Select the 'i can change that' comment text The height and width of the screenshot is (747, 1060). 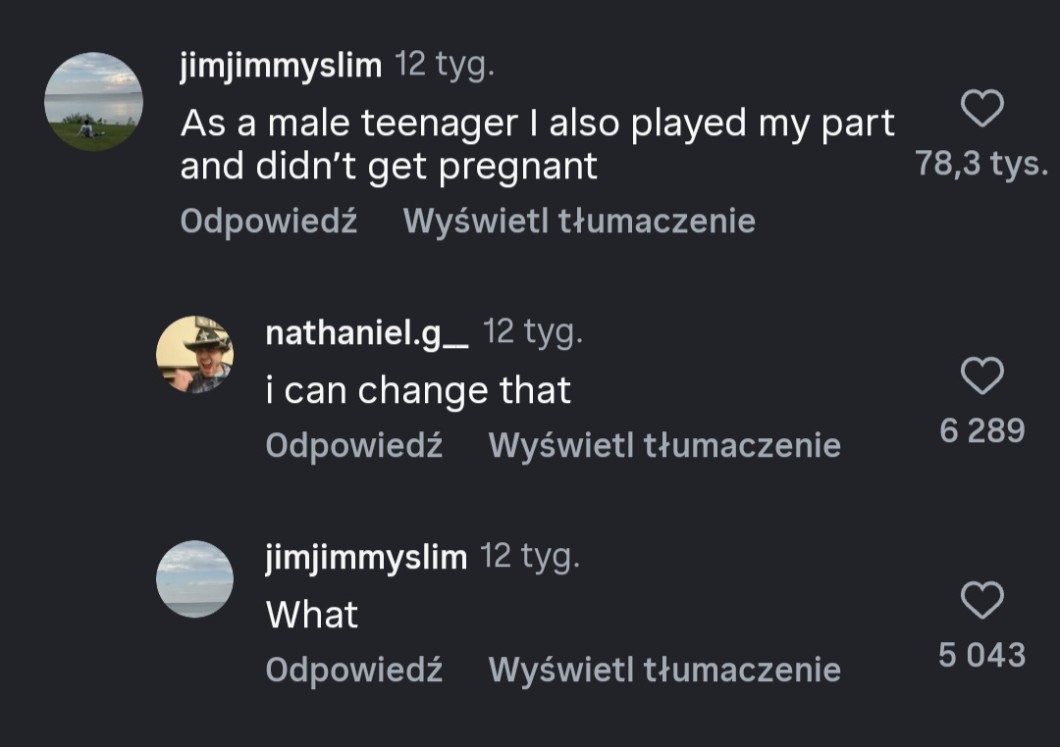pyautogui.click(x=418, y=390)
